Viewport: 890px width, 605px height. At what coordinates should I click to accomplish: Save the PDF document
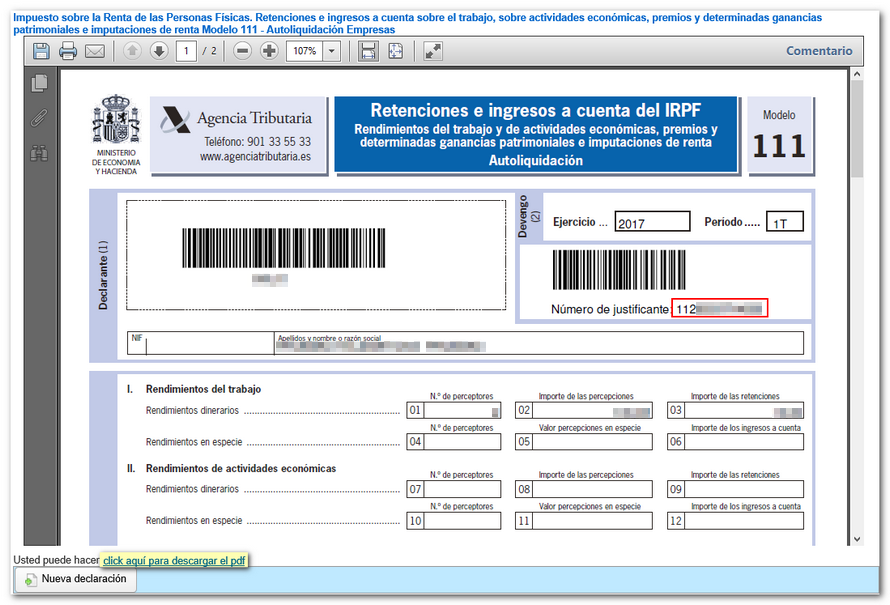click(x=41, y=51)
